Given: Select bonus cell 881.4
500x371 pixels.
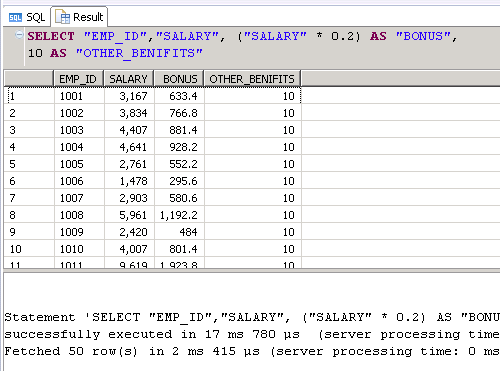Looking at the screenshot, I should click(x=179, y=130).
